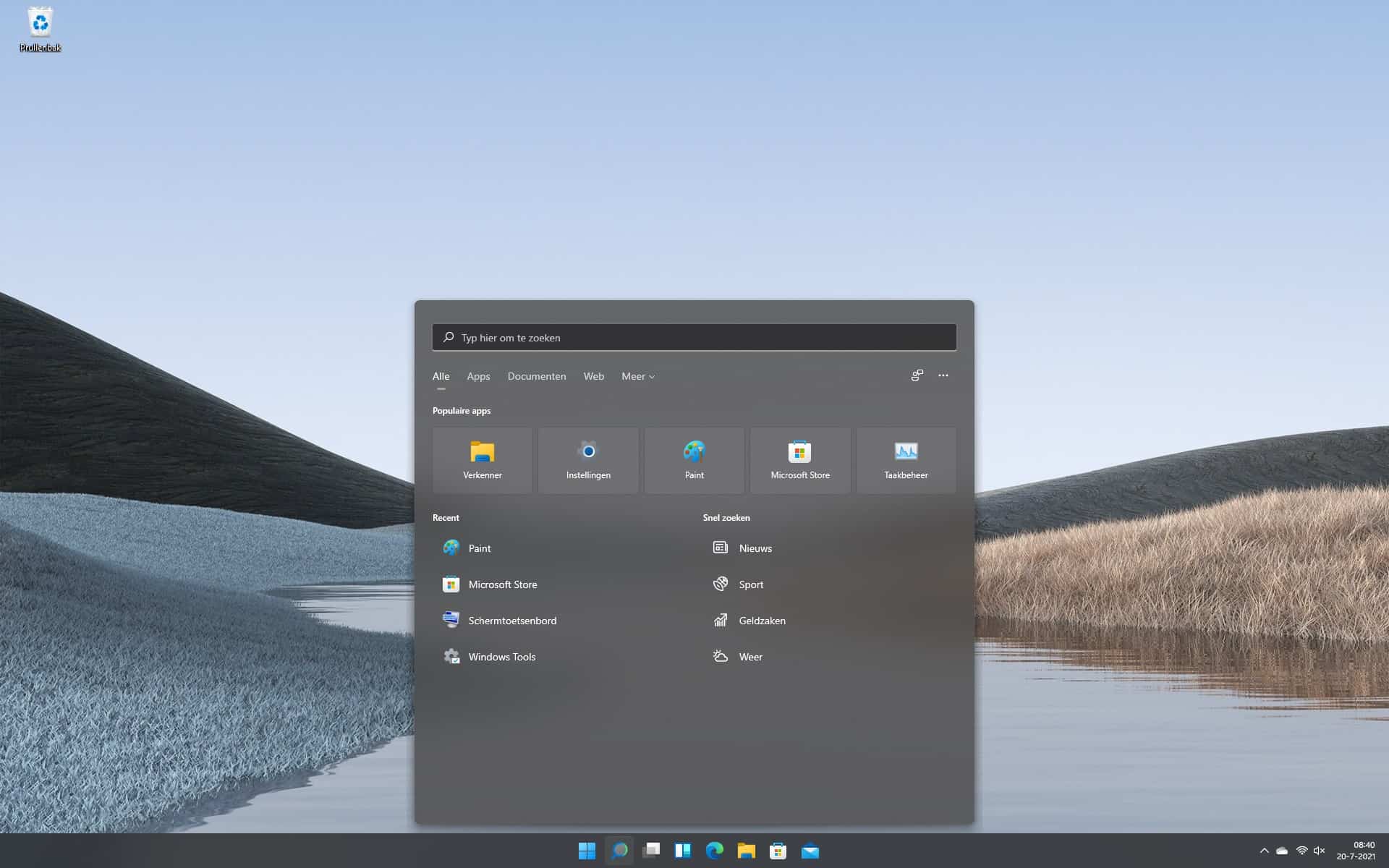Open the Task View icon
This screenshot has height=868, width=1389.
click(652, 851)
